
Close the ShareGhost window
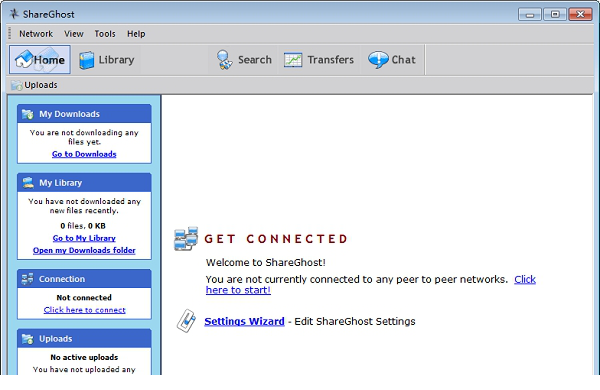pyautogui.click(x=580, y=15)
